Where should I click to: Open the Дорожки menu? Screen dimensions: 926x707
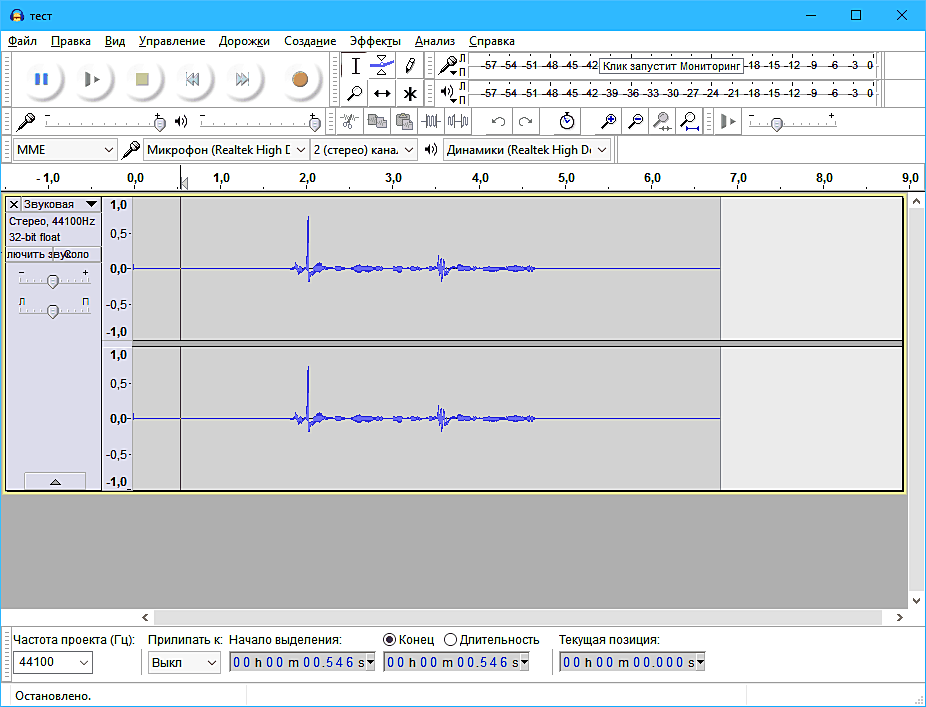click(x=246, y=41)
